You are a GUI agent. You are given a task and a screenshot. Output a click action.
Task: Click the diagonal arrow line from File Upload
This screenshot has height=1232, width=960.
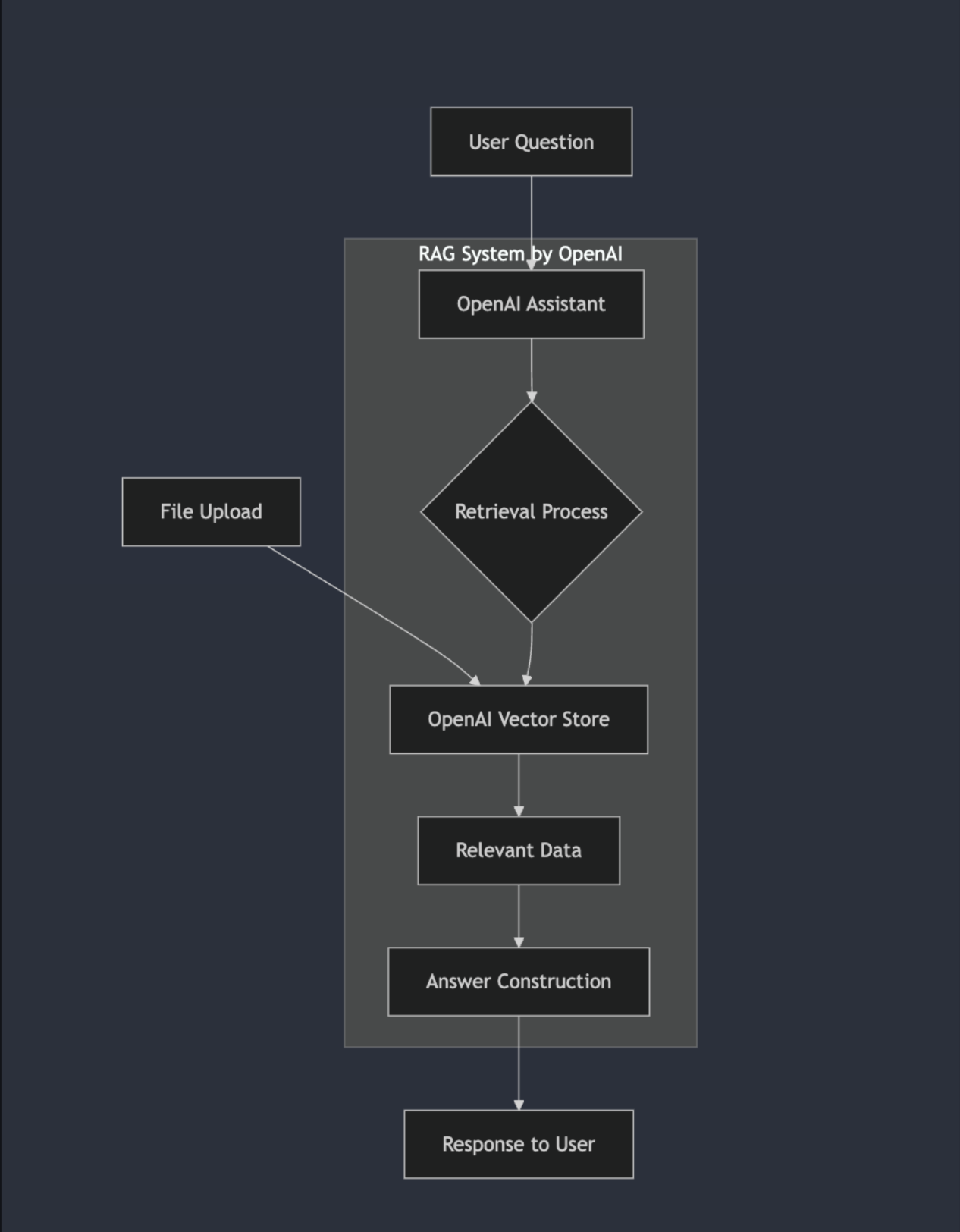[x=364, y=605]
